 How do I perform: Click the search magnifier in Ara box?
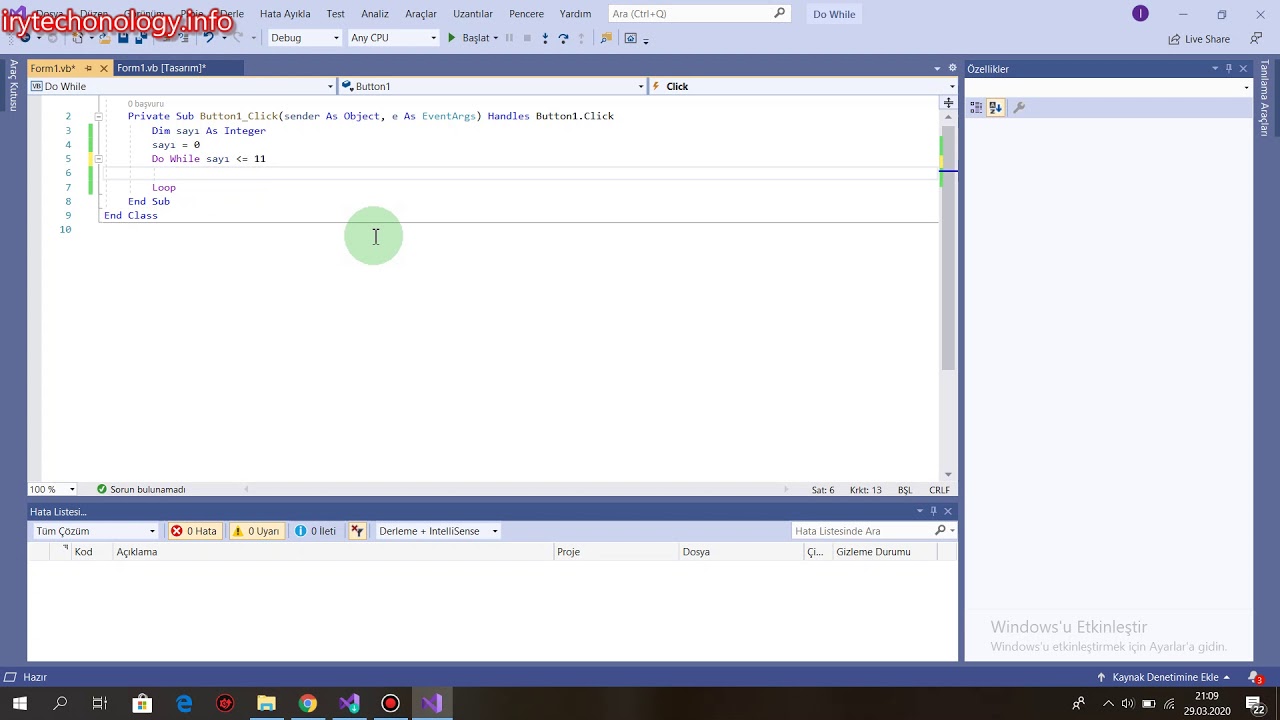pos(780,13)
